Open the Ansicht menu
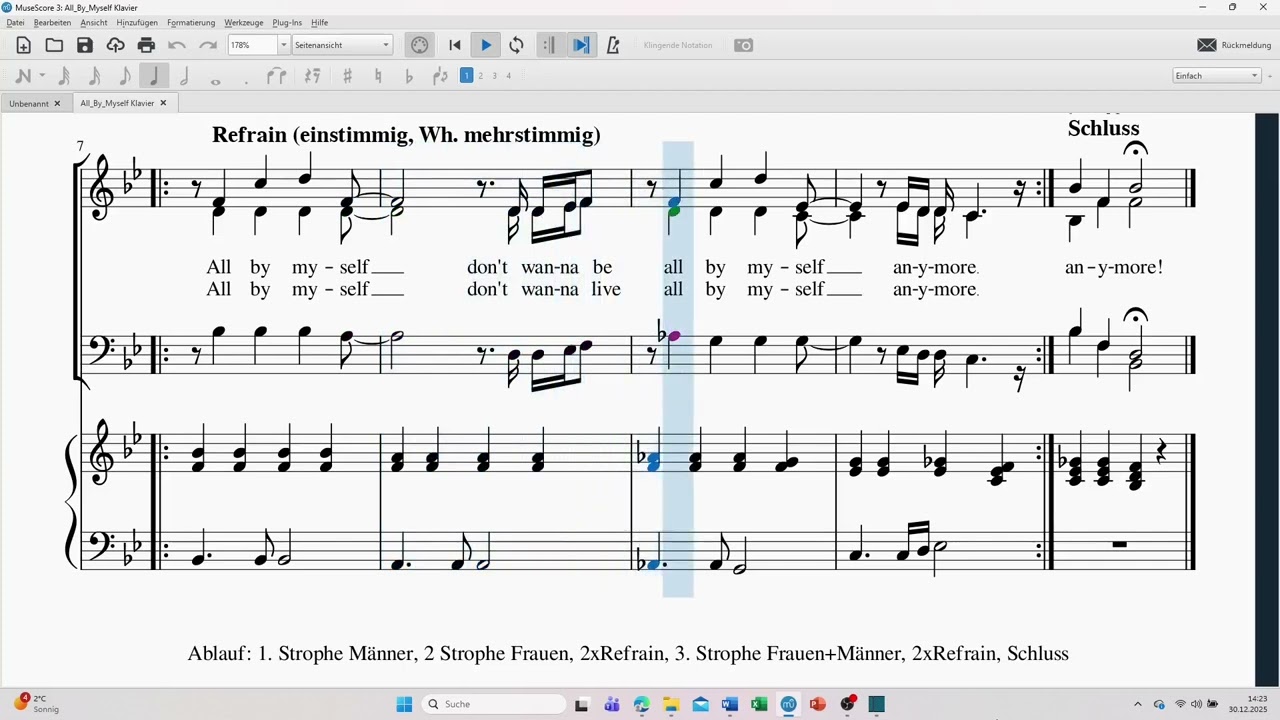Screen dimensions: 1280x720 tap(94, 22)
